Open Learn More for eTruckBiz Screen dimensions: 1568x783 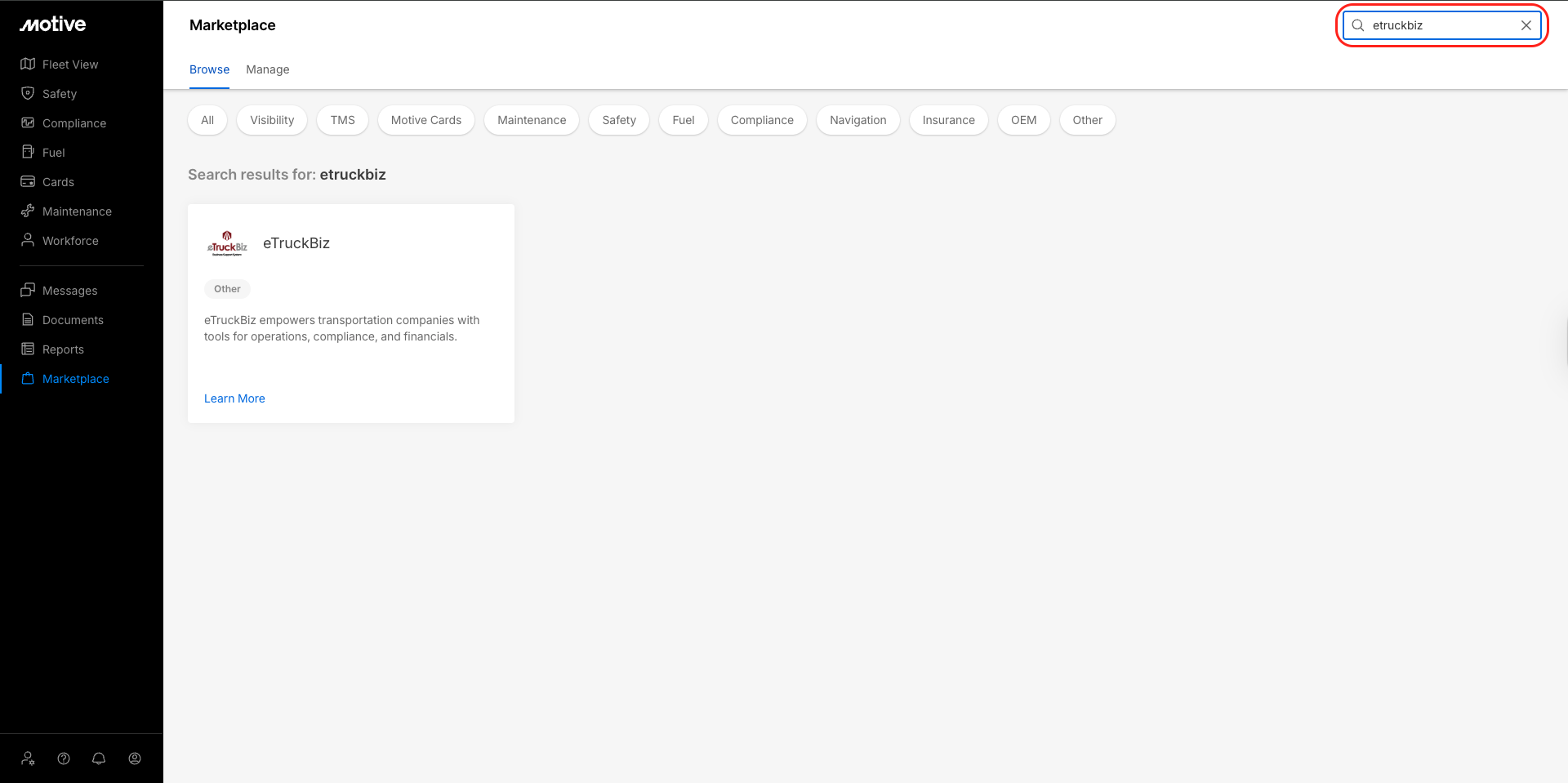234,398
